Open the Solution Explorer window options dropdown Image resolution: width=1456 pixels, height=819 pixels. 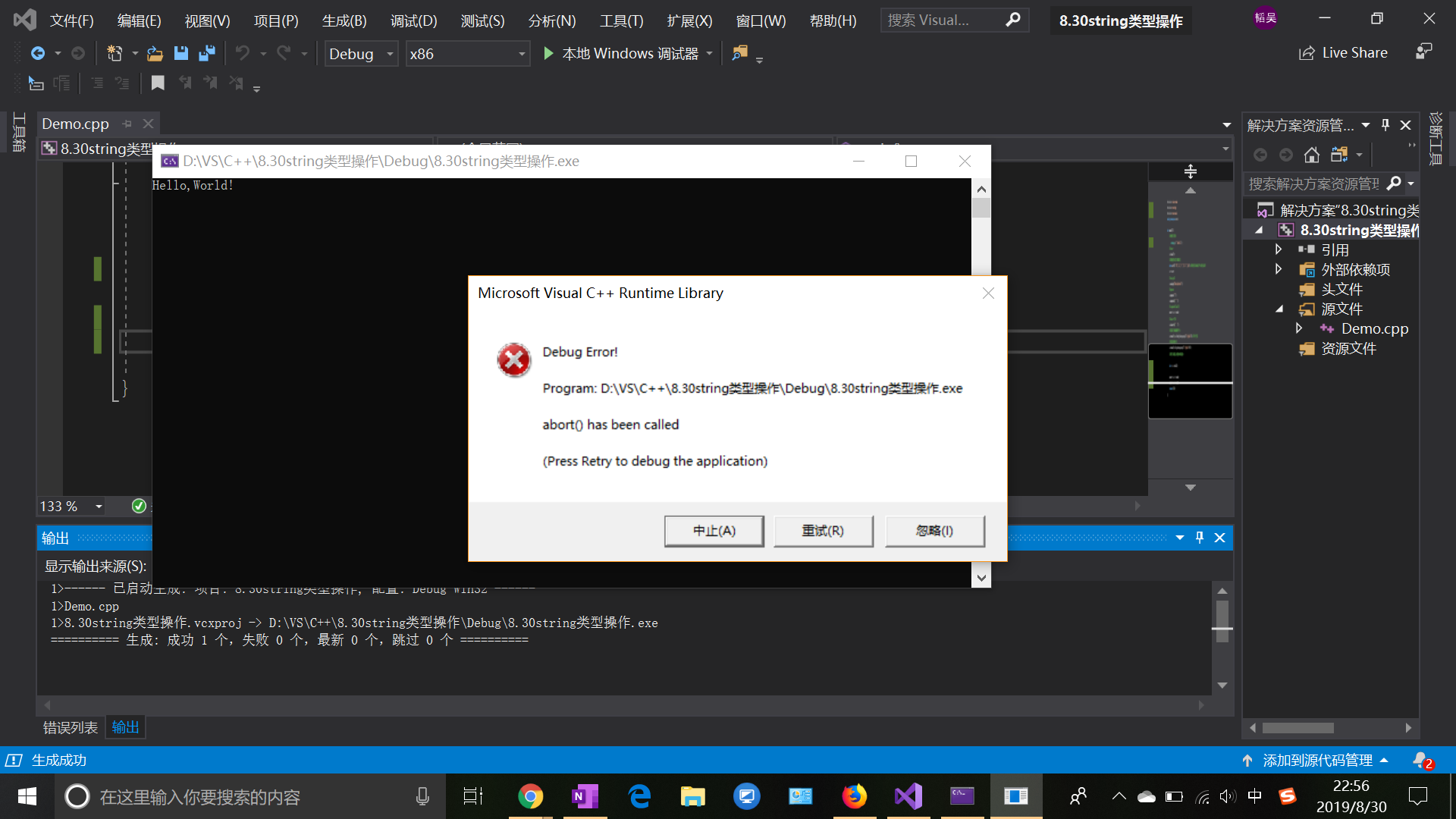point(1366,125)
